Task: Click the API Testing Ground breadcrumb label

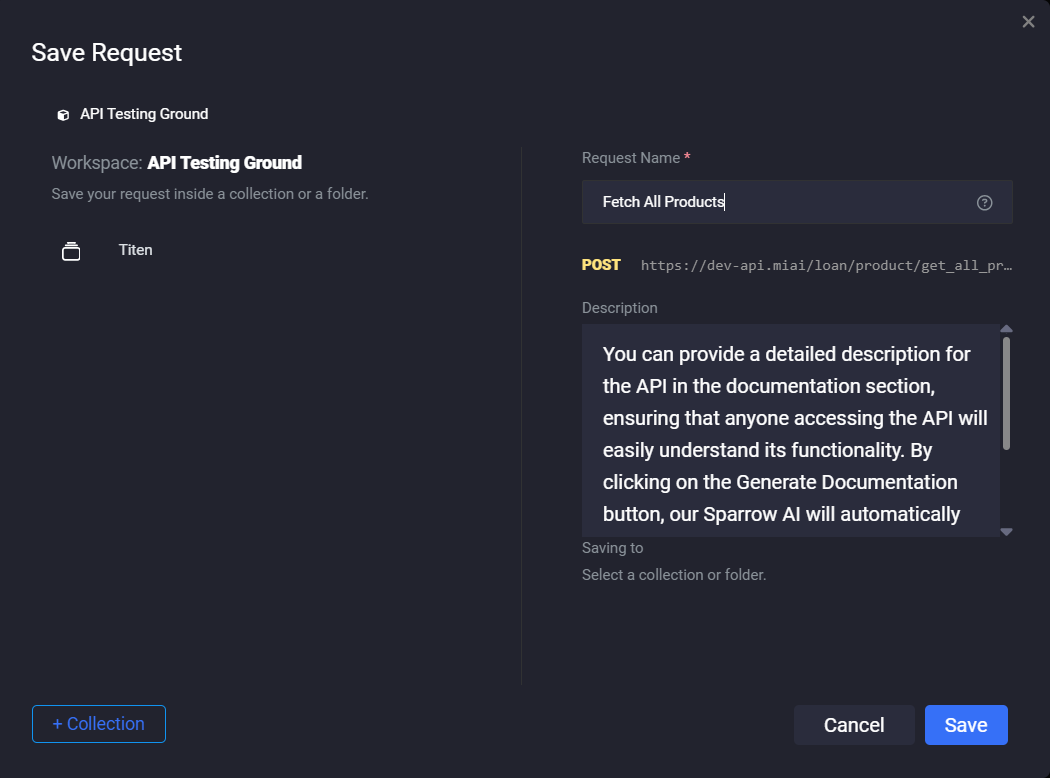Action: (144, 114)
